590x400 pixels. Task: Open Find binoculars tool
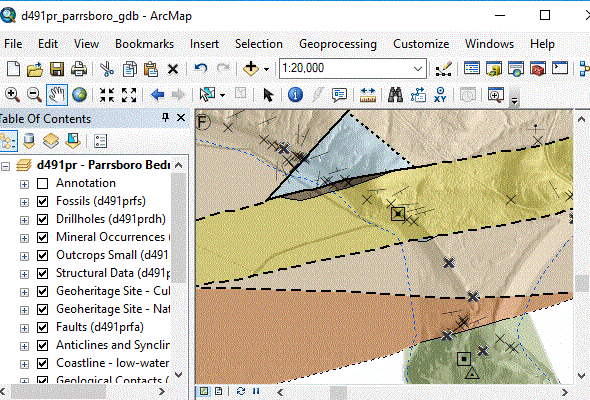[x=395, y=95]
